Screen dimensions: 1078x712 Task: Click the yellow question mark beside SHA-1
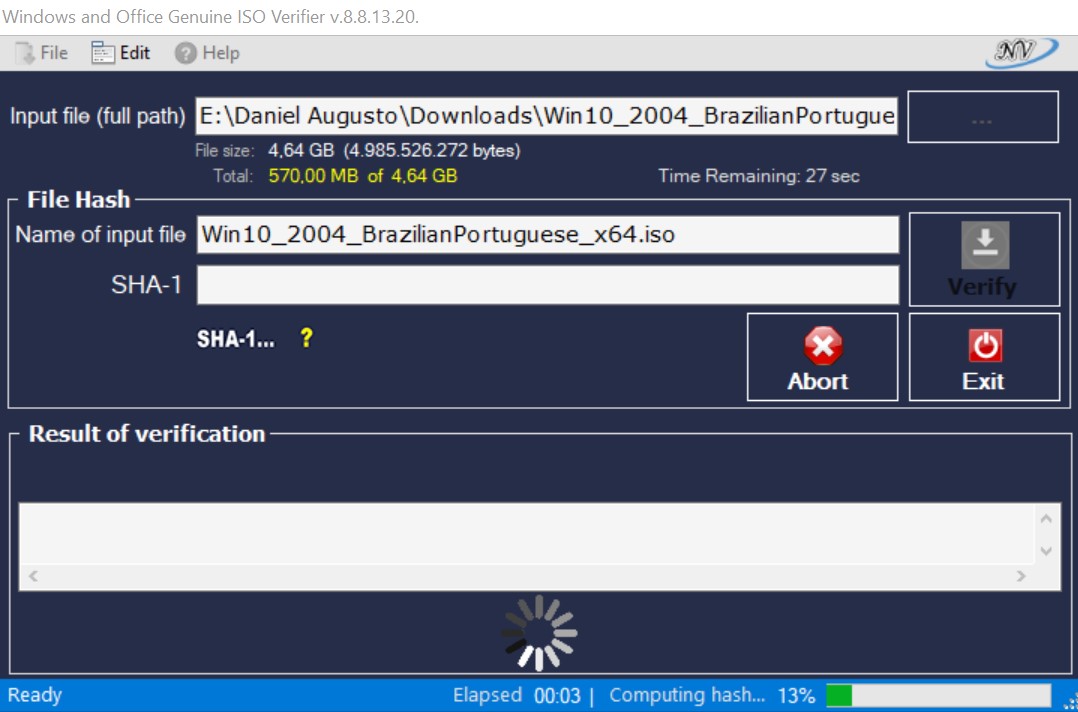(305, 338)
